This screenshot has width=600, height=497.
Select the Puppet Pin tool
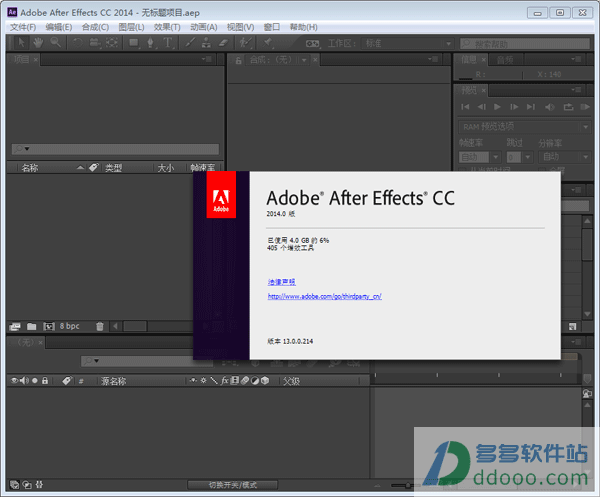267,42
